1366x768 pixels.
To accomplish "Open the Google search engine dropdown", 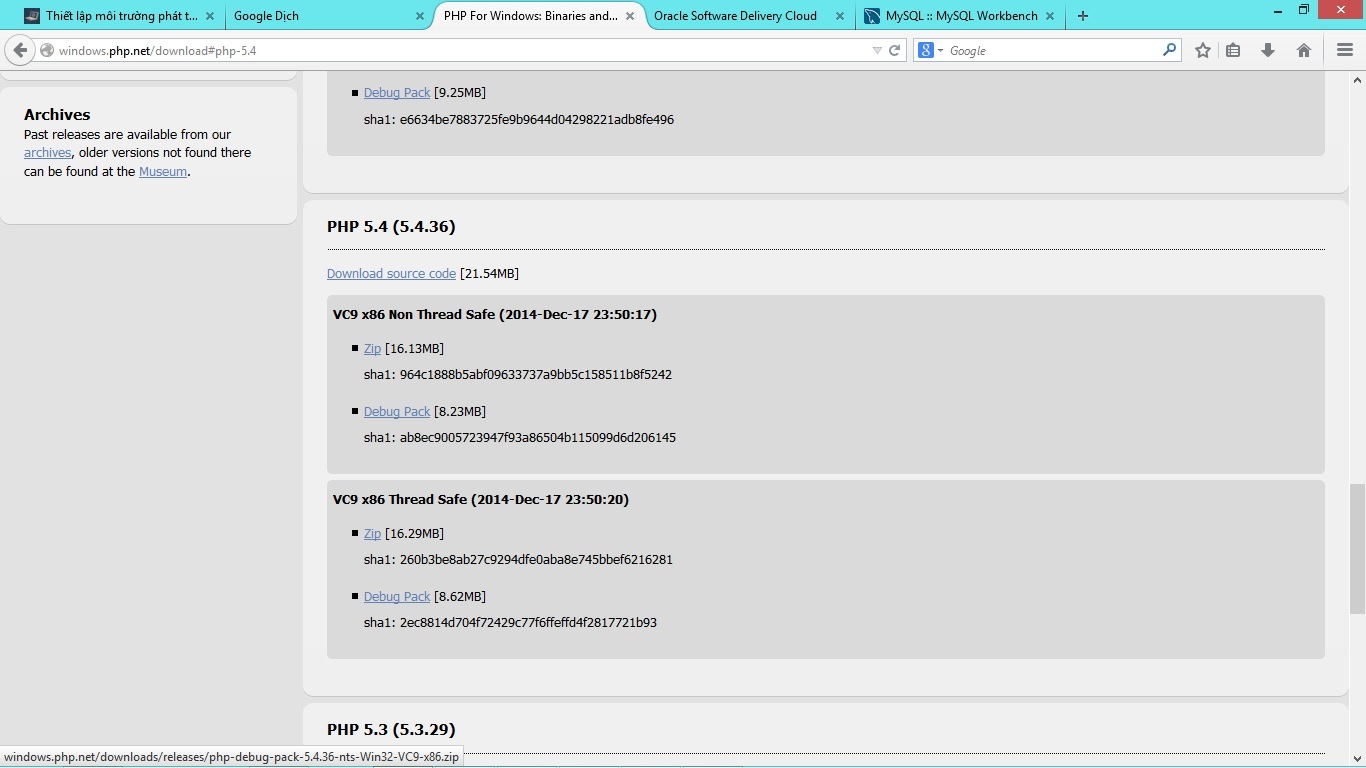I will pos(931,50).
